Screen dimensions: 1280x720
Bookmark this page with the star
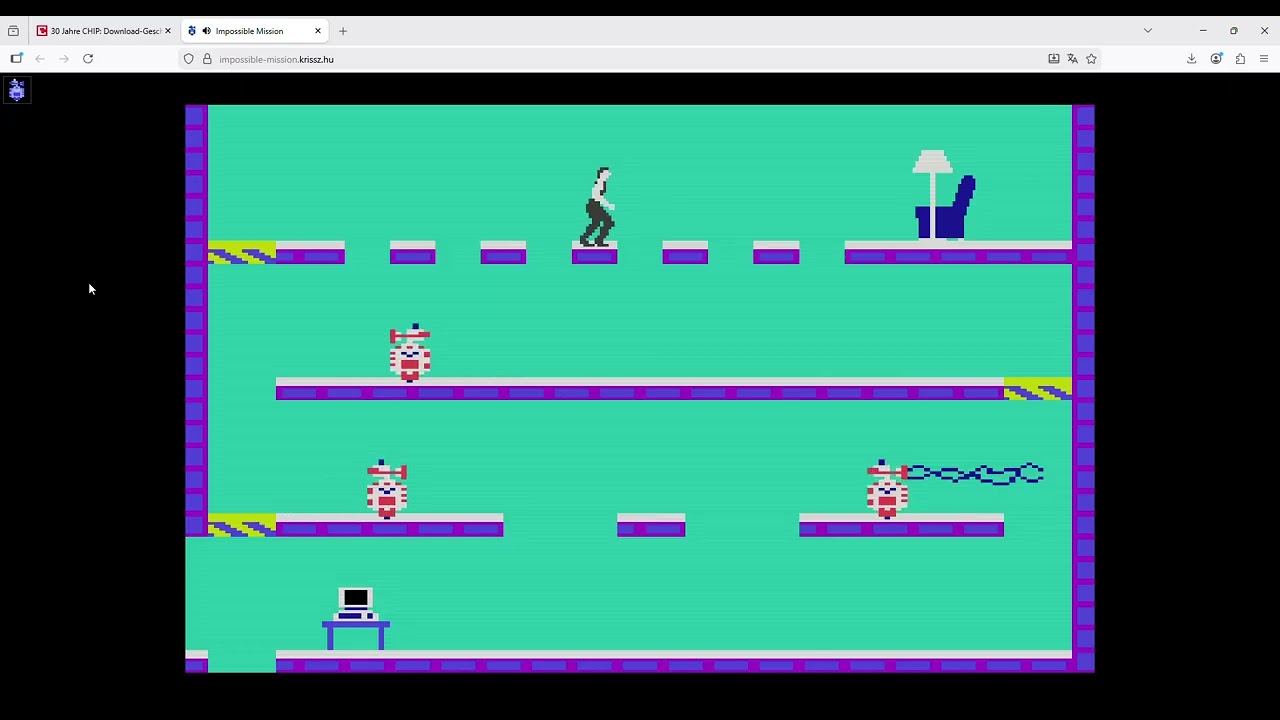tap(1091, 59)
